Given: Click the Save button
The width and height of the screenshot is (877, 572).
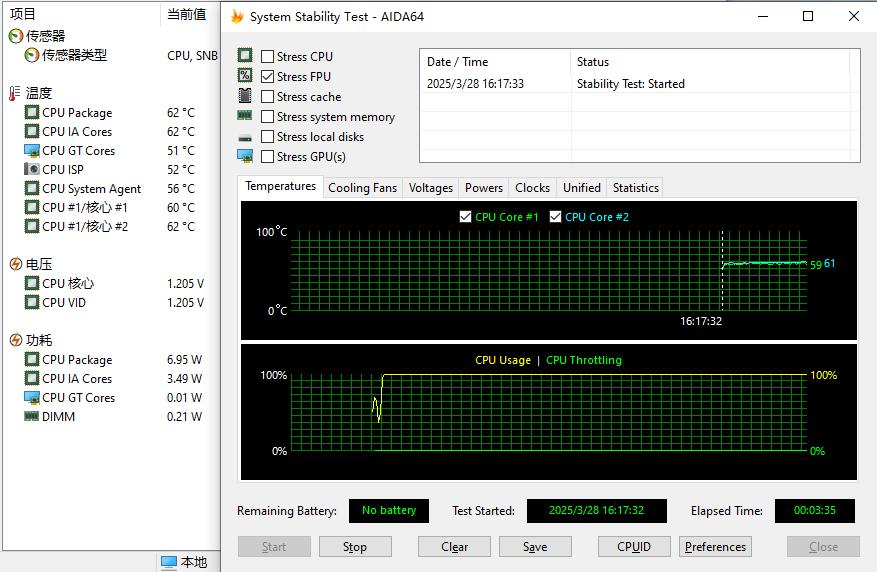Looking at the screenshot, I should (x=535, y=547).
